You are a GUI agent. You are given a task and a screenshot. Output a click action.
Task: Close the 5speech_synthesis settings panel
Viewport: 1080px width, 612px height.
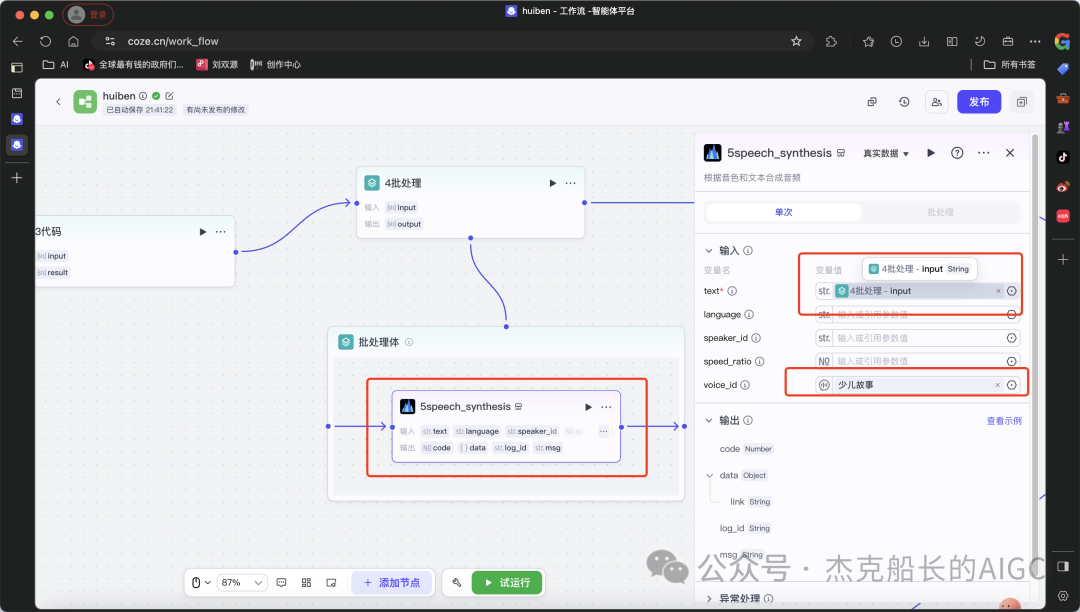click(x=1010, y=153)
